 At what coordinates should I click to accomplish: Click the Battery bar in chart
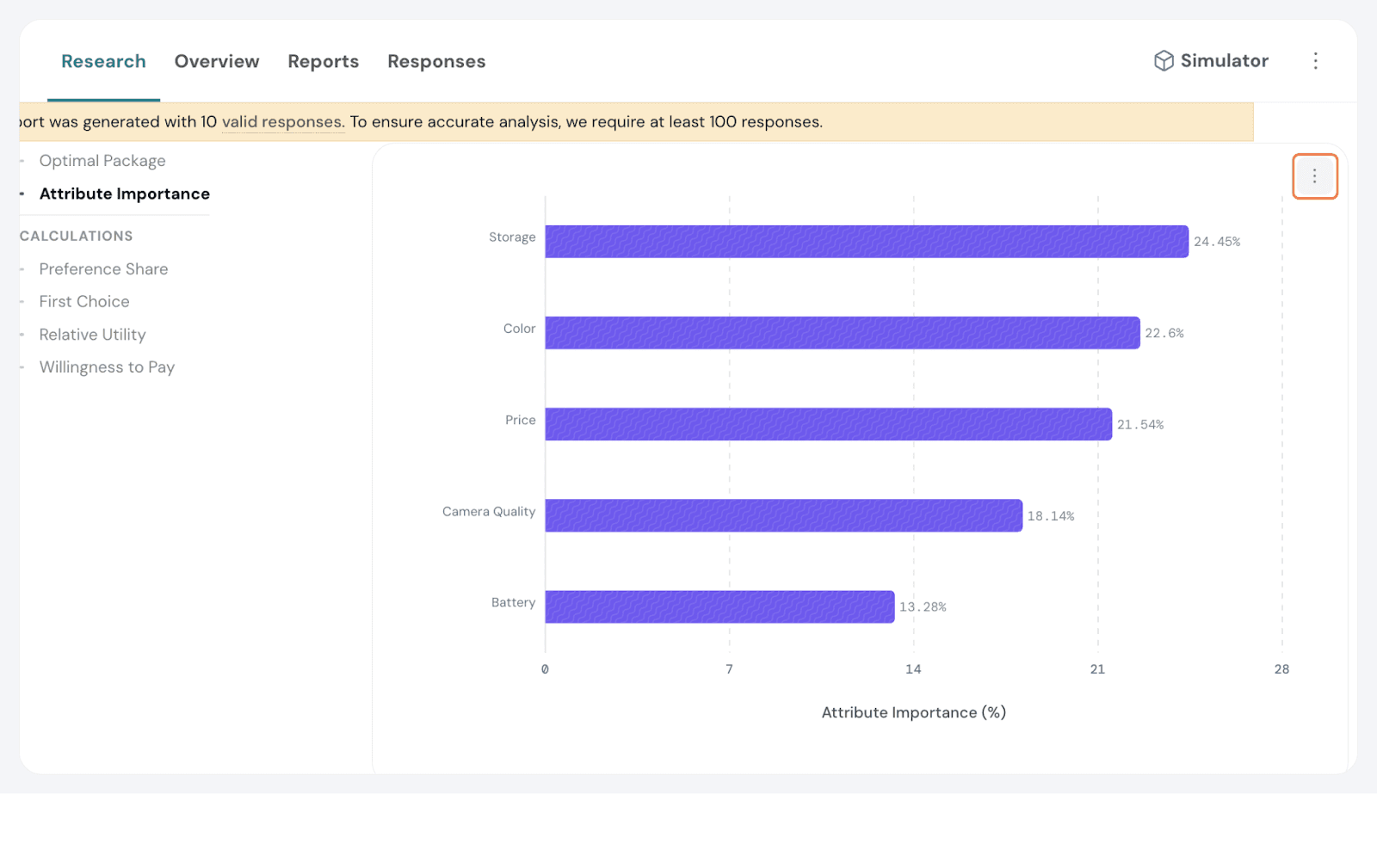pos(719,606)
